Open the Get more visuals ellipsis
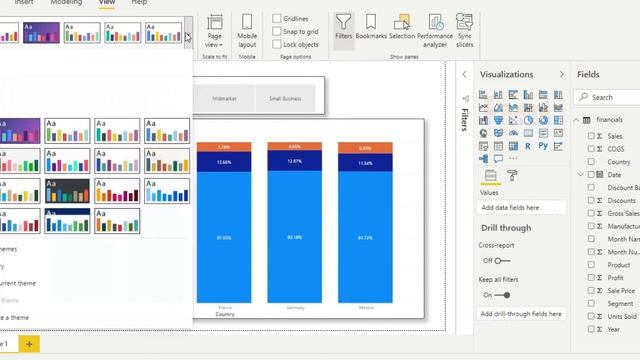Image resolution: width=640 pixels, height=360 pixels. (x=513, y=159)
